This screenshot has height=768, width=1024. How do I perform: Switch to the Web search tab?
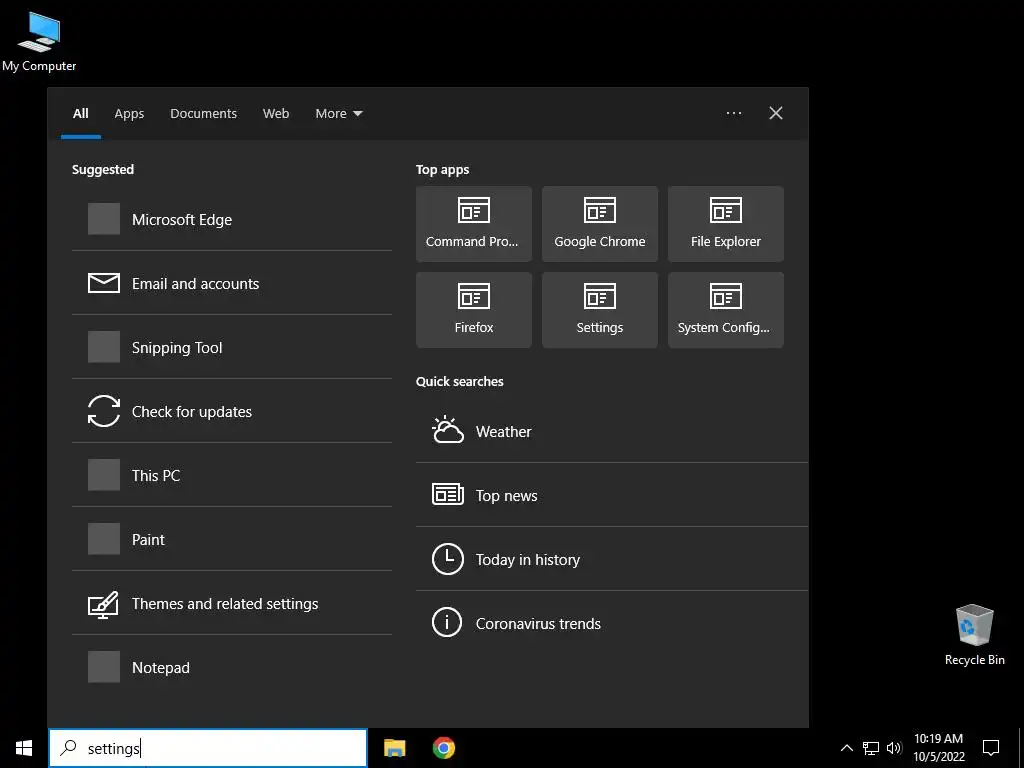276,114
